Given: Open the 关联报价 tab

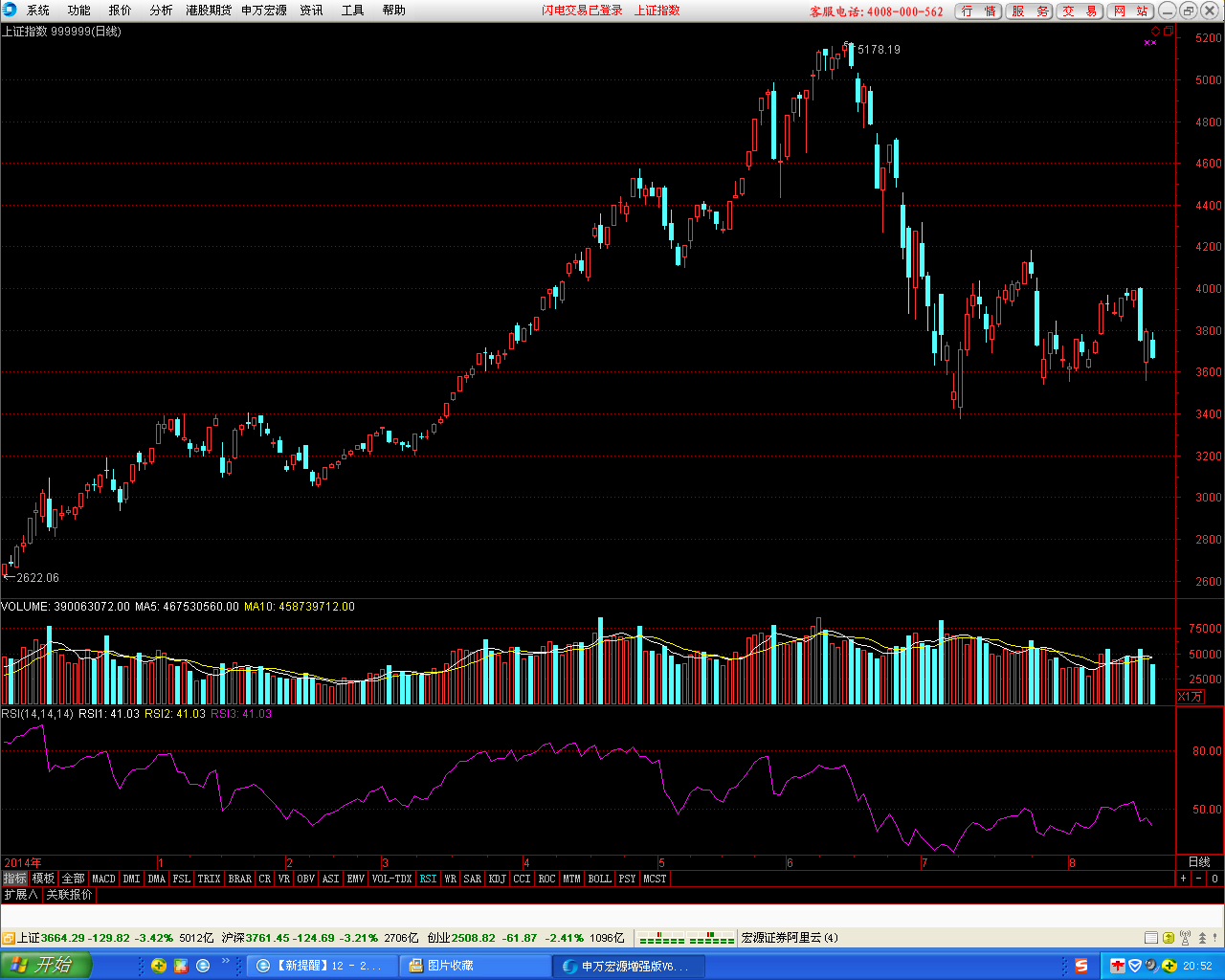Looking at the screenshot, I should (x=70, y=895).
